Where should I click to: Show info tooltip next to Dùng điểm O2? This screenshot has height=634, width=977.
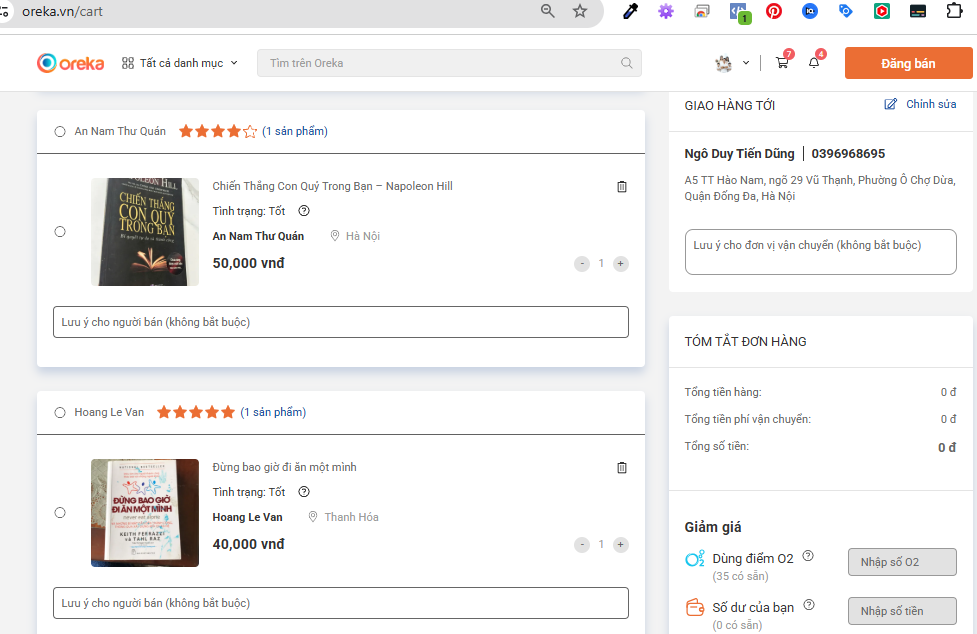click(808, 557)
